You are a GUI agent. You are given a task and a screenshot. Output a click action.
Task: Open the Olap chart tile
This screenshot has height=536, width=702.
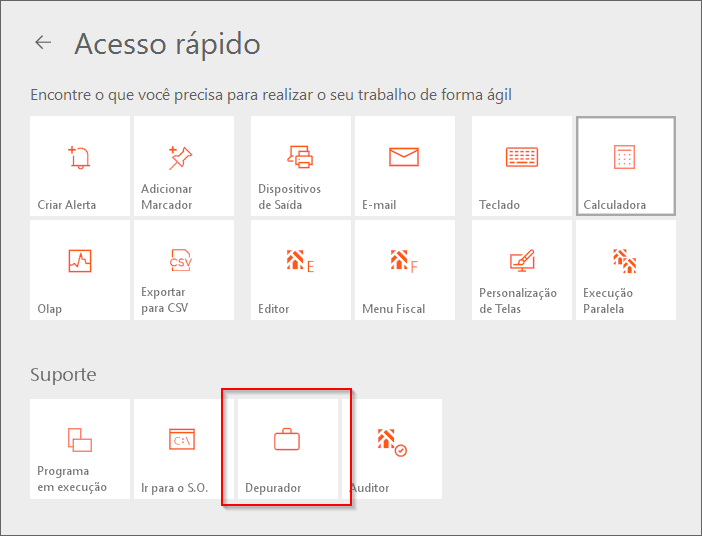(x=80, y=270)
